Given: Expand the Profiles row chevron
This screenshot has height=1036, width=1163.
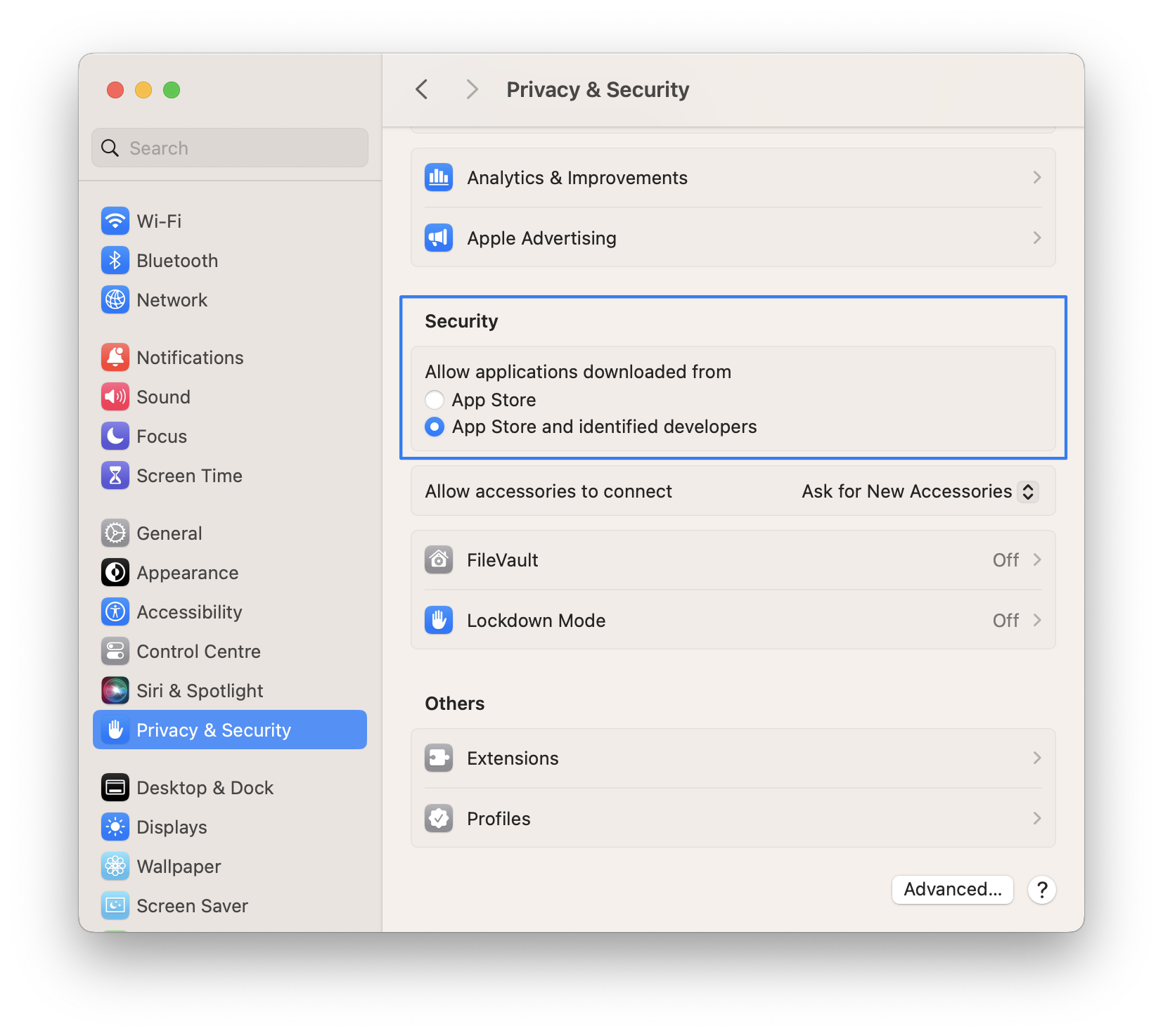Looking at the screenshot, I should (x=1037, y=818).
